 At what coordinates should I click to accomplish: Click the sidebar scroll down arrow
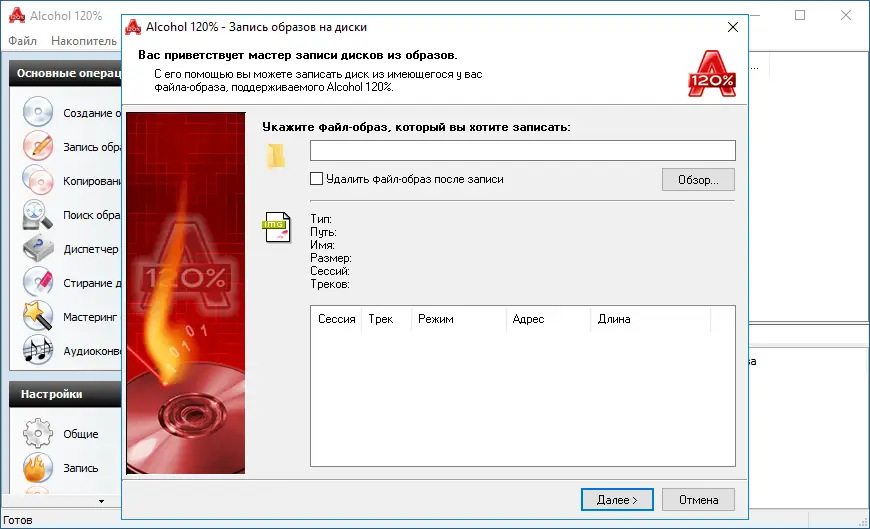pos(101,501)
